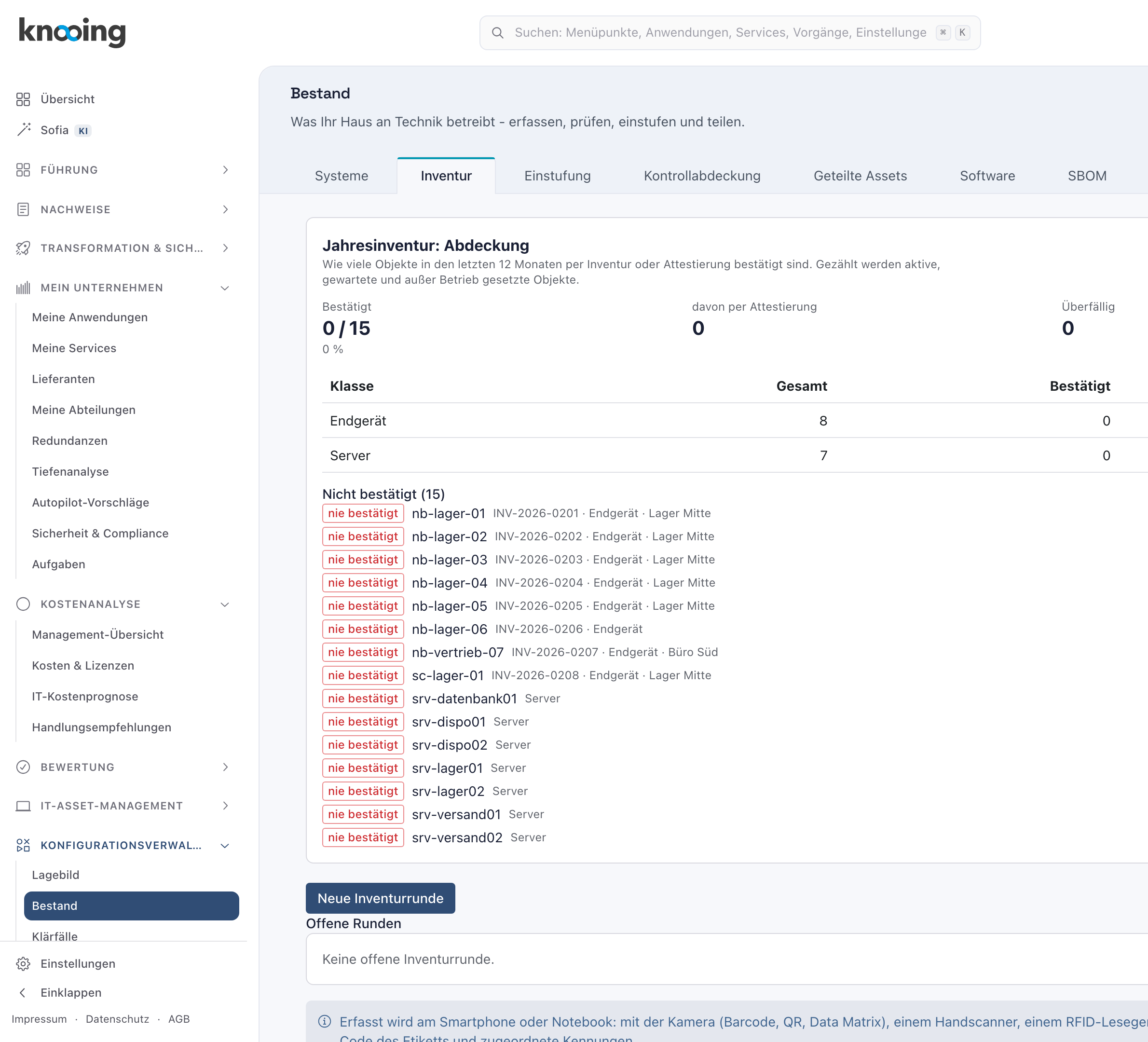Click the Bewertung checkmark icon
1148x1042 pixels.
23,767
